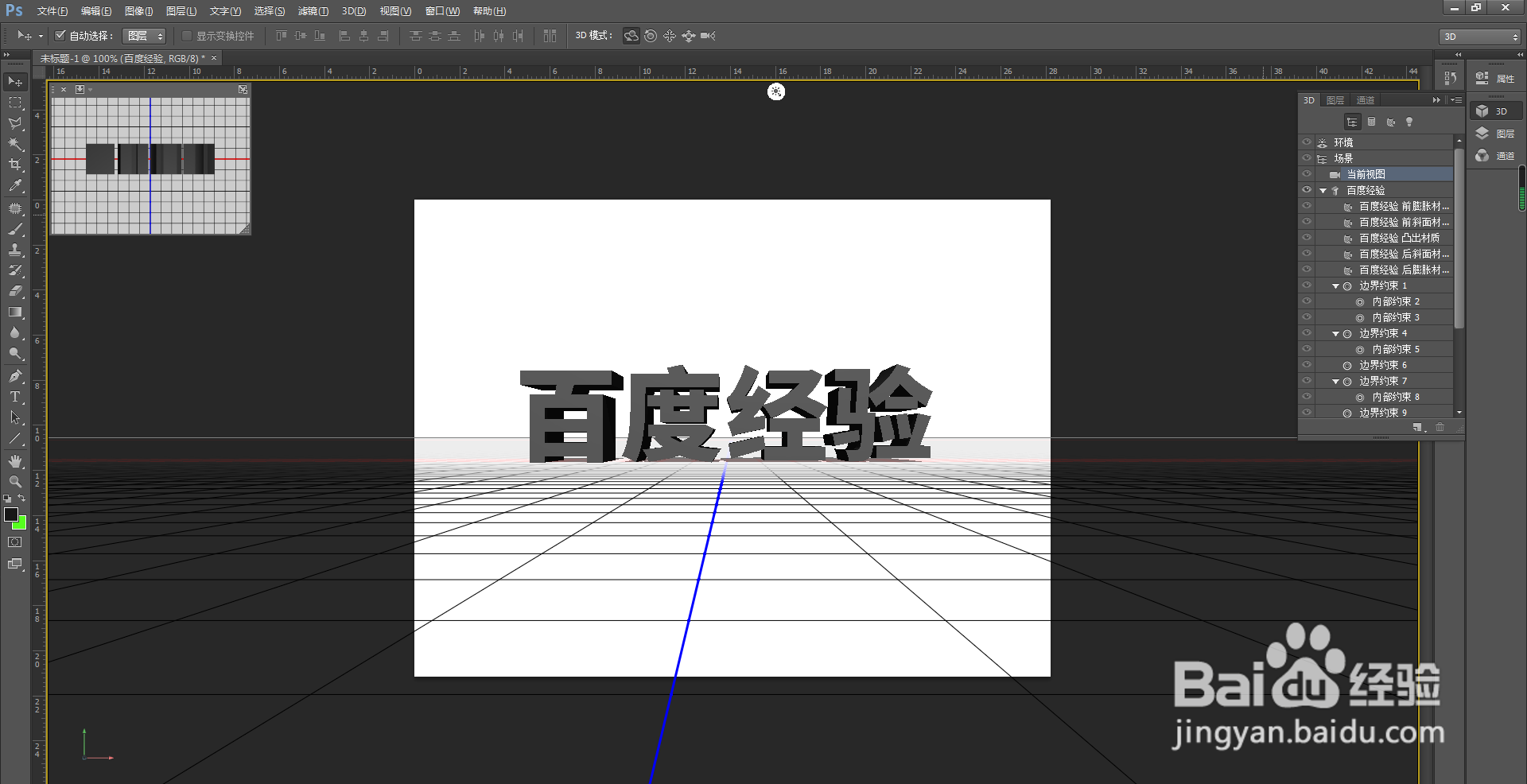The height and width of the screenshot is (784, 1527).
Task: Close the 未标题-1 document tab
Action: [x=214, y=58]
